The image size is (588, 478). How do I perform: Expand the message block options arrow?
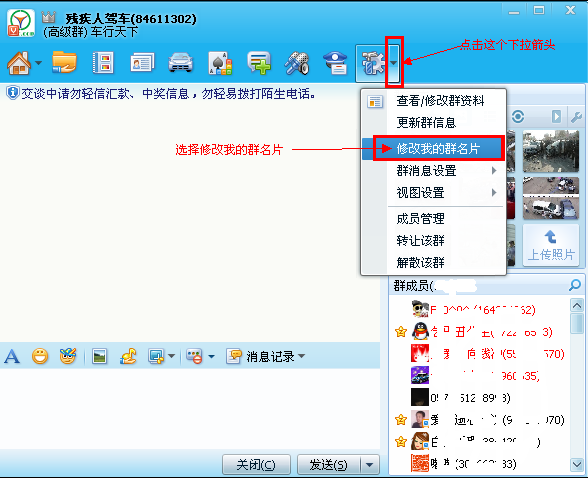click(212, 356)
